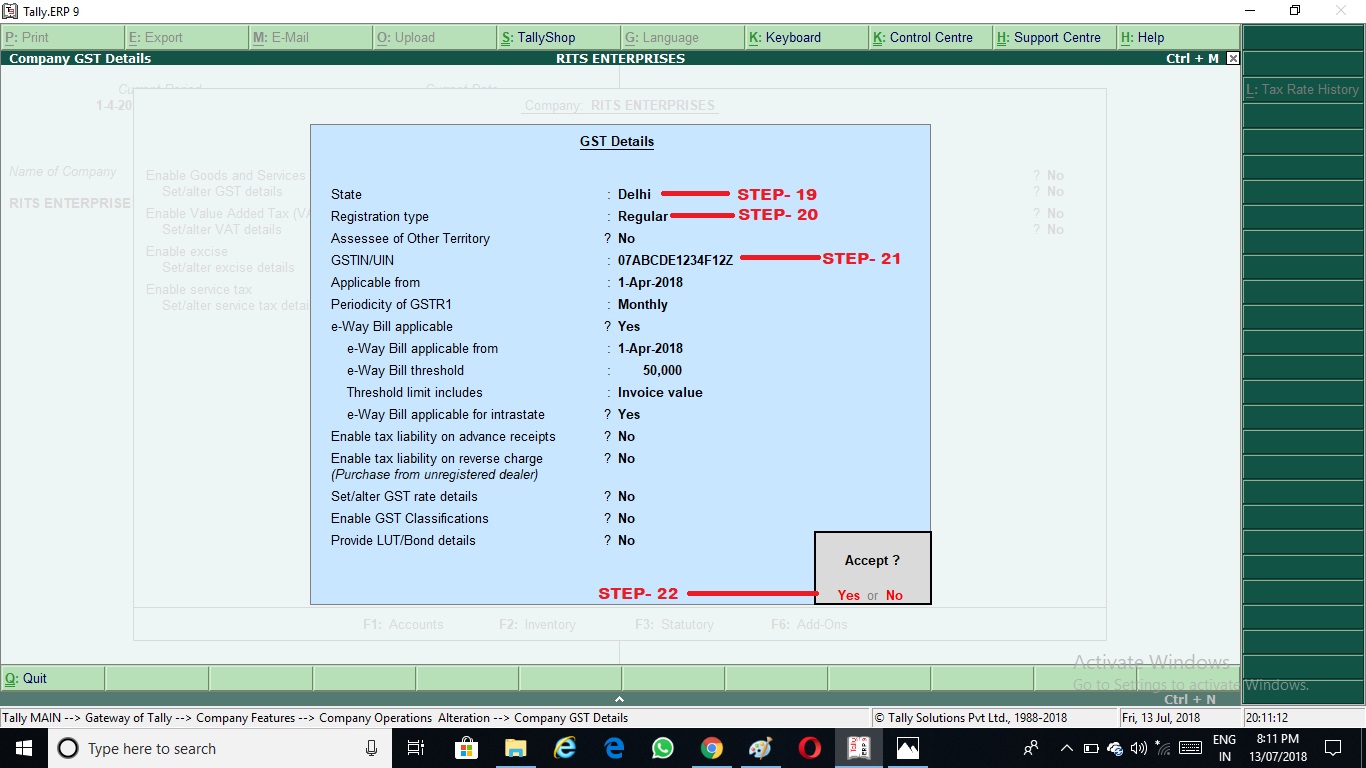
Task: Toggle the e-Way Bill applicable value
Action: pyautogui.click(x=629, y=326)
